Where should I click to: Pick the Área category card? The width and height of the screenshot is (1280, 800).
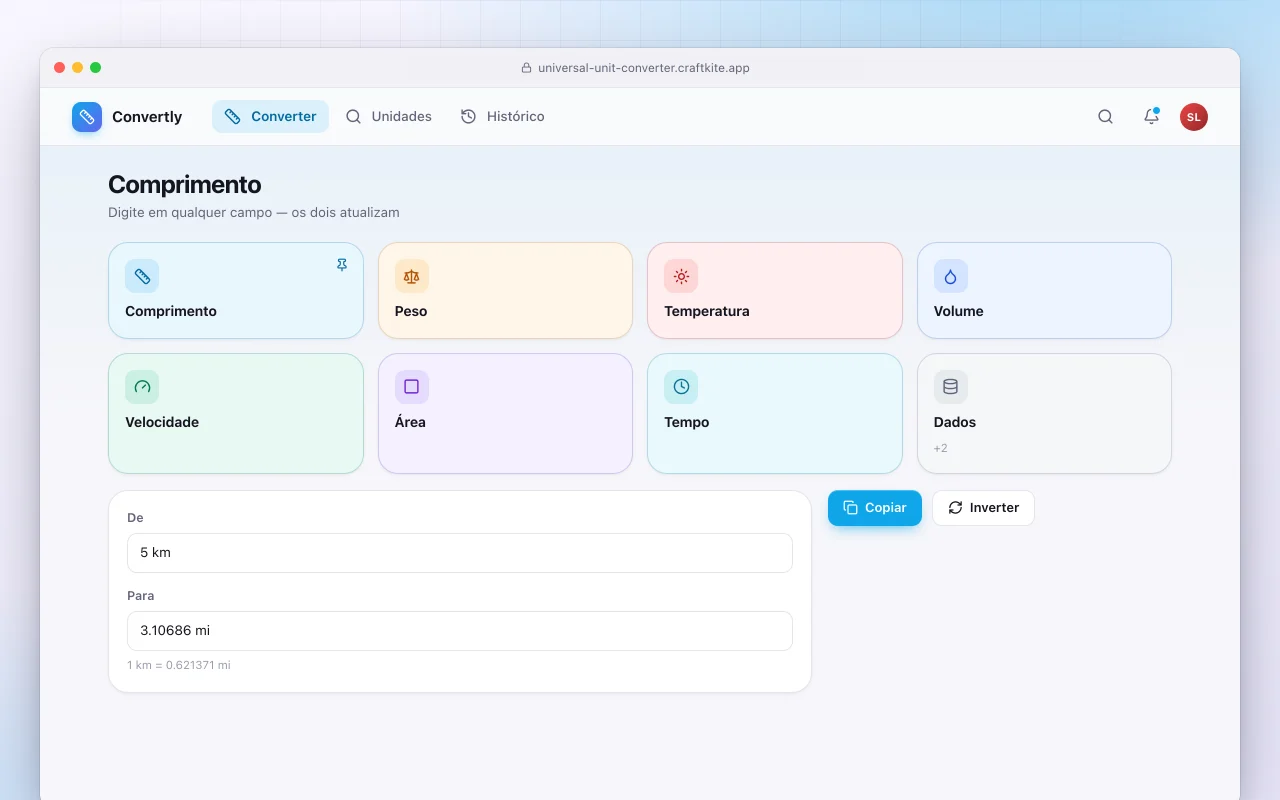click(506, 414)
